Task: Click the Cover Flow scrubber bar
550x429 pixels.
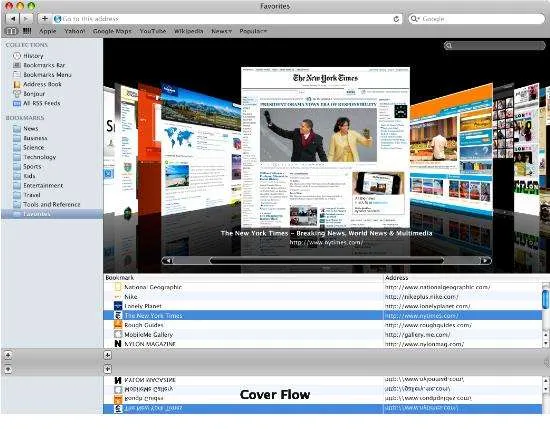Action: [327, 260]
